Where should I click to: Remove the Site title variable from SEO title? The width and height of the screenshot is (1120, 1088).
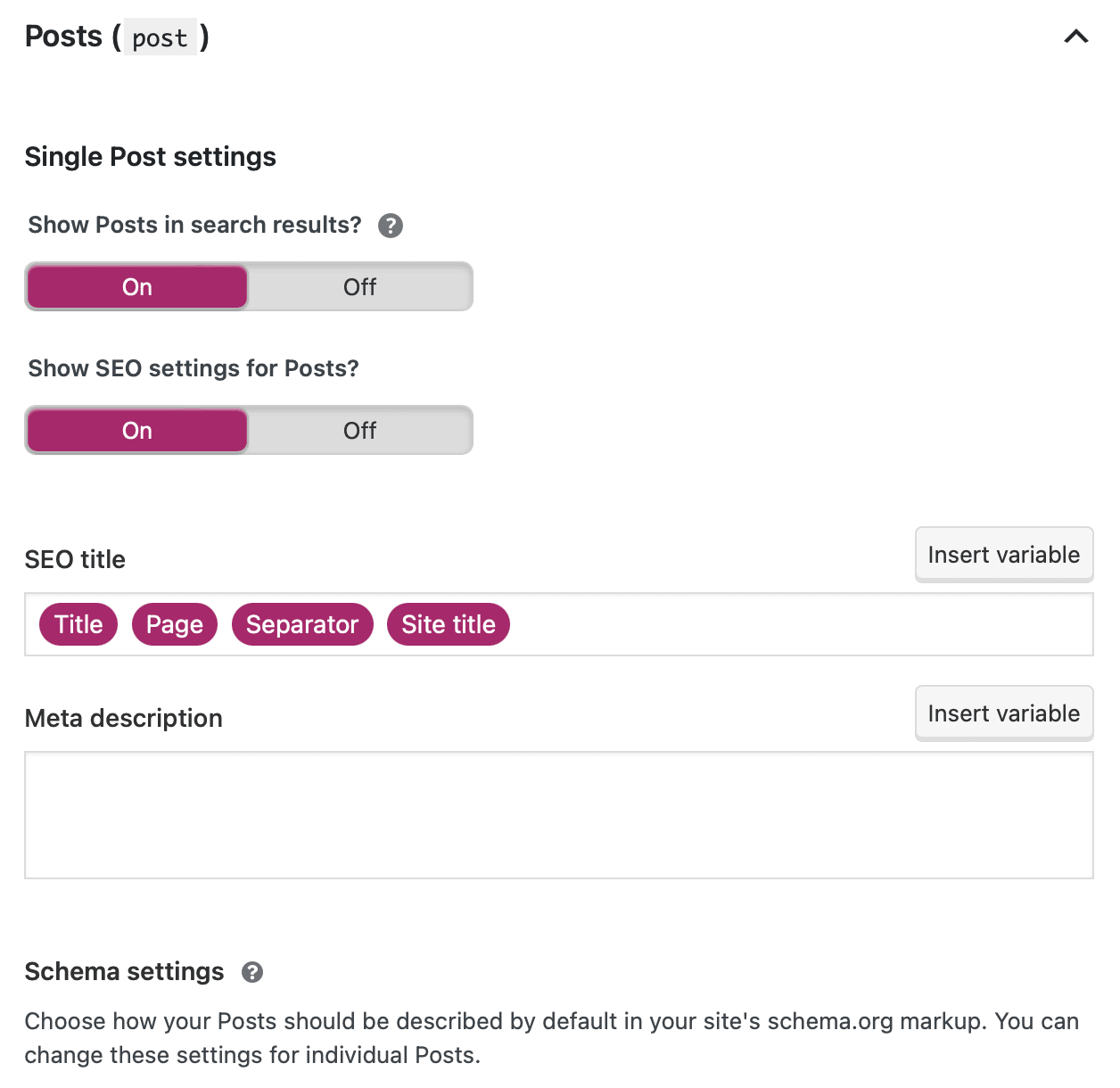448,624
